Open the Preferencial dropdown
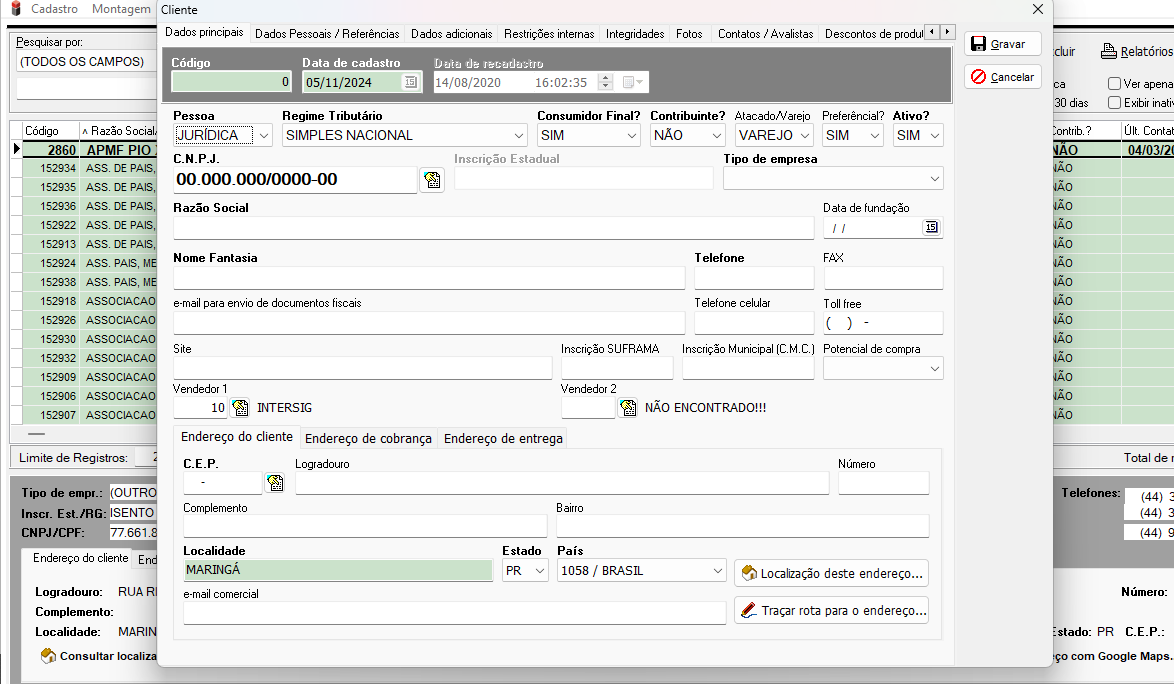The height and width of the screenshot is (684, 1174). click(x=874, y=135)
